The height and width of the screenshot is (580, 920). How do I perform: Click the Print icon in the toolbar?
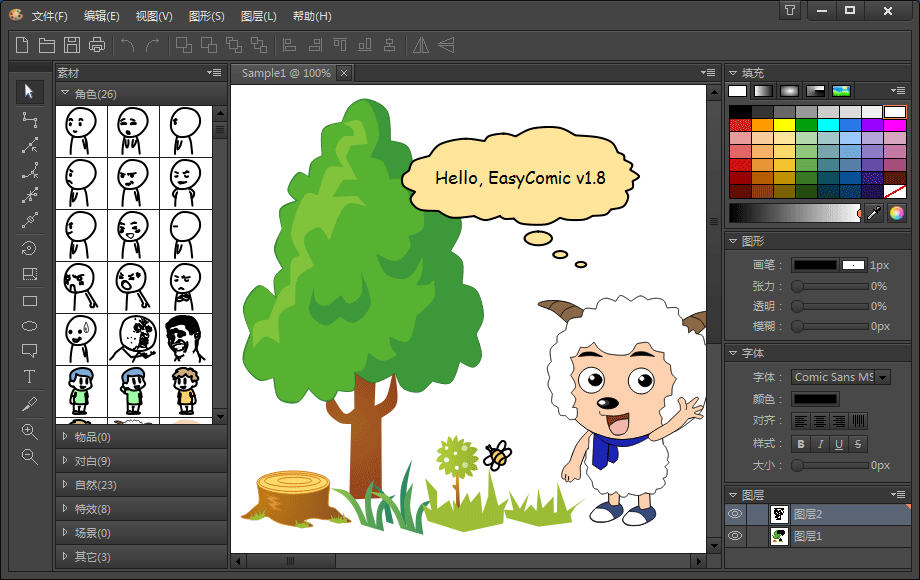[x=96, y=44]
